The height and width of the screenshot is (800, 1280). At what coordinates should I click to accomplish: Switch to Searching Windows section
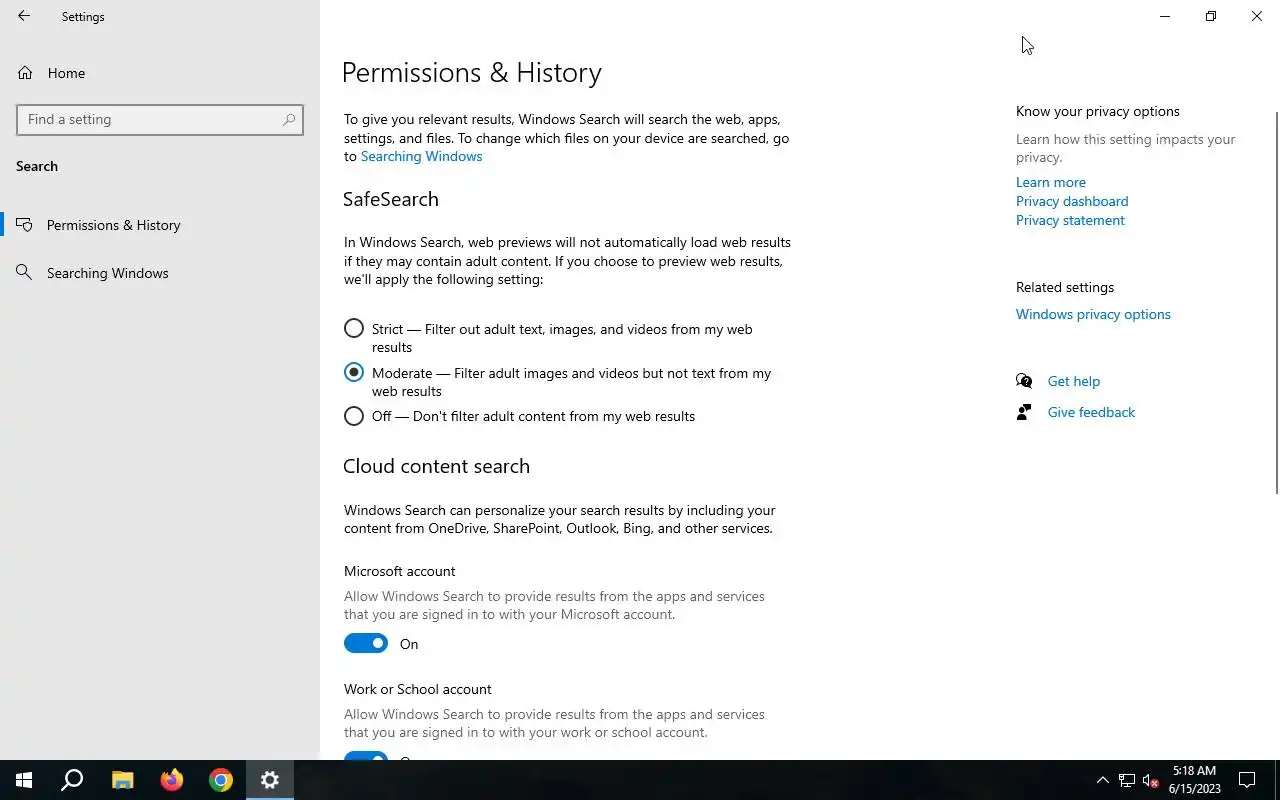(107, 273)
